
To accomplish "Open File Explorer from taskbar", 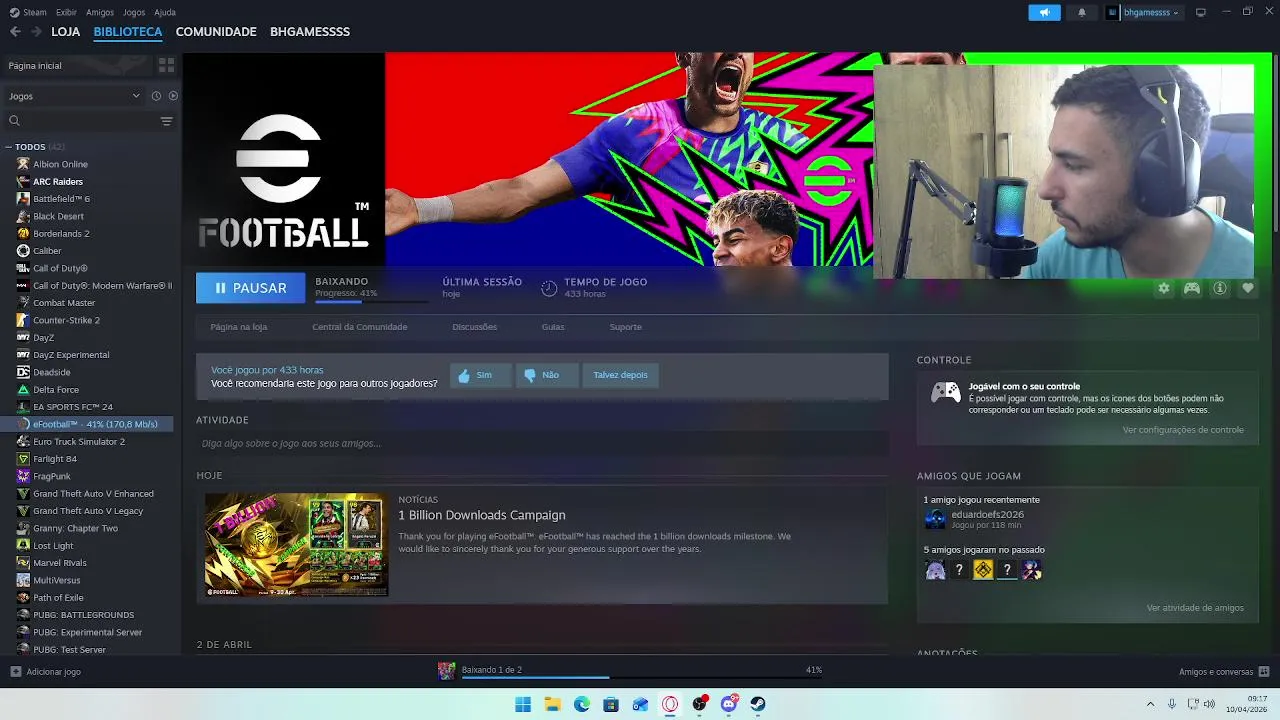I will (x=552, y=704).
